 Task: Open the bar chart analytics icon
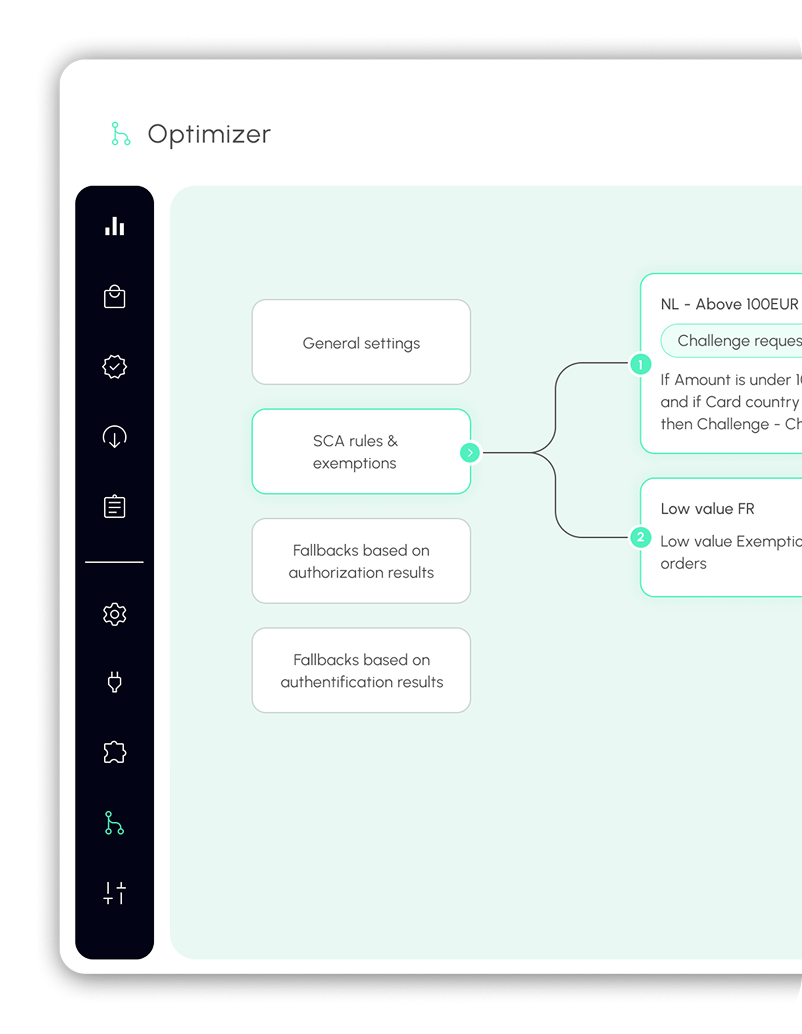tap(115, 226)
